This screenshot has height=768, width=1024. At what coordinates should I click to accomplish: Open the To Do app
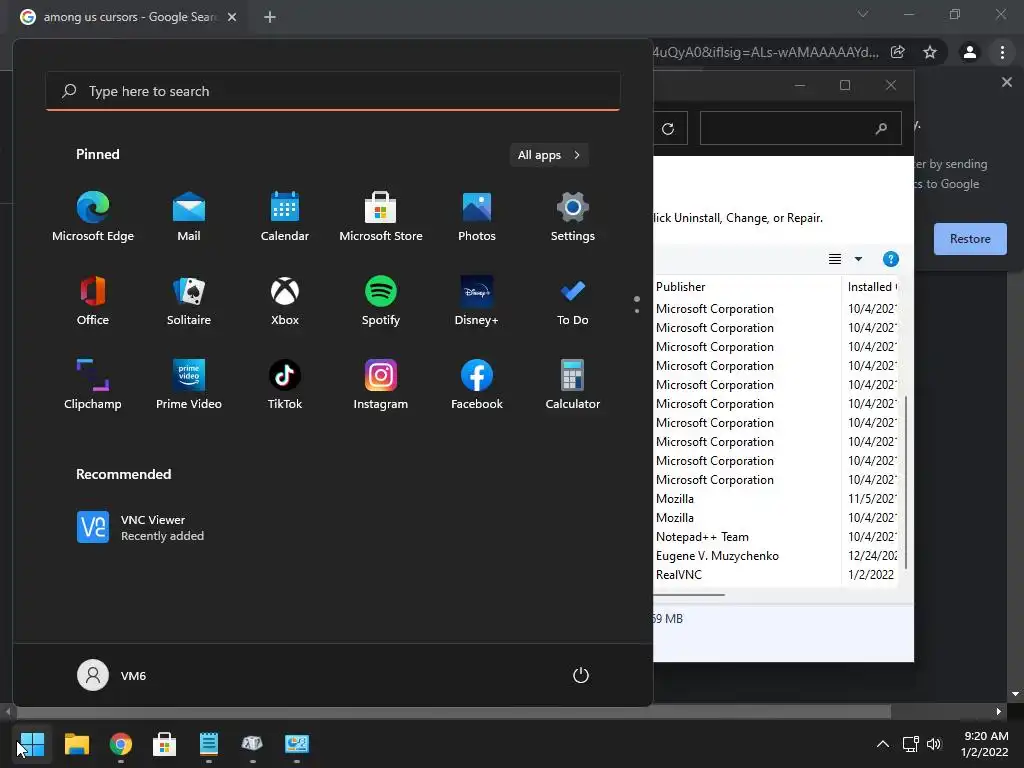tap(573, 301)
